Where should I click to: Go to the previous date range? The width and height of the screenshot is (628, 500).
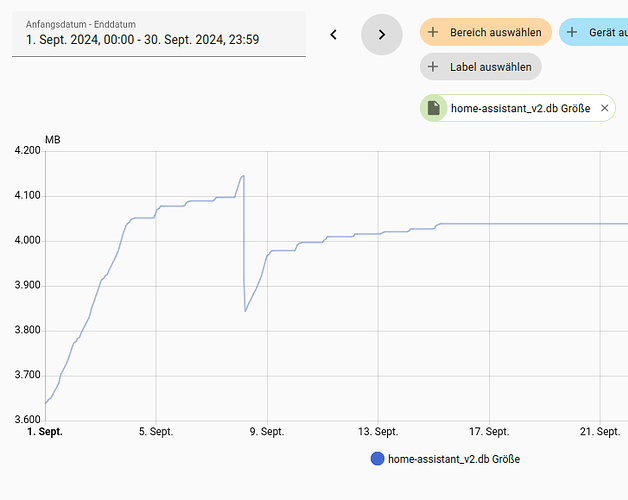[x=333, y=34]
